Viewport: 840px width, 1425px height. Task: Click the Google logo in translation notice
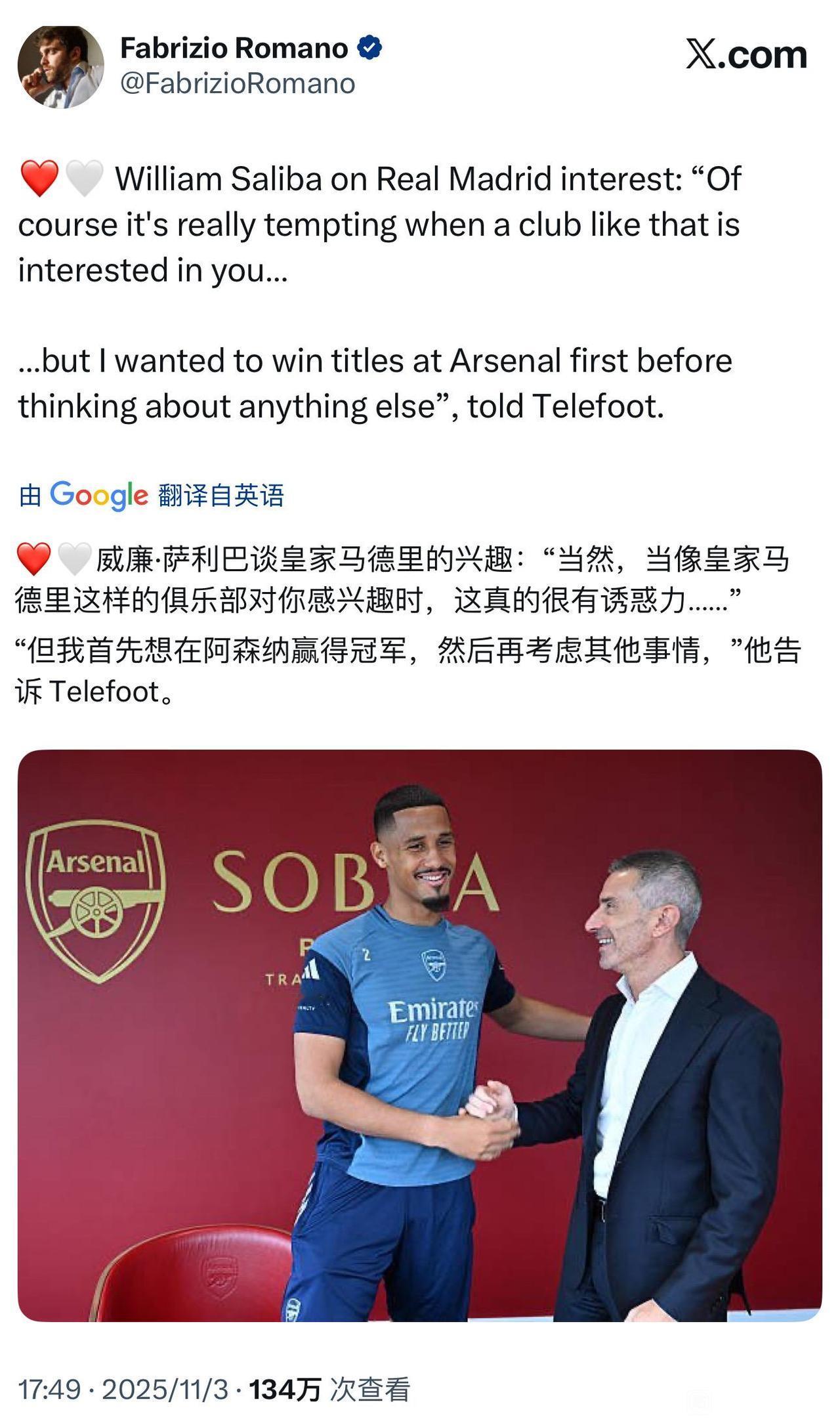98,495
